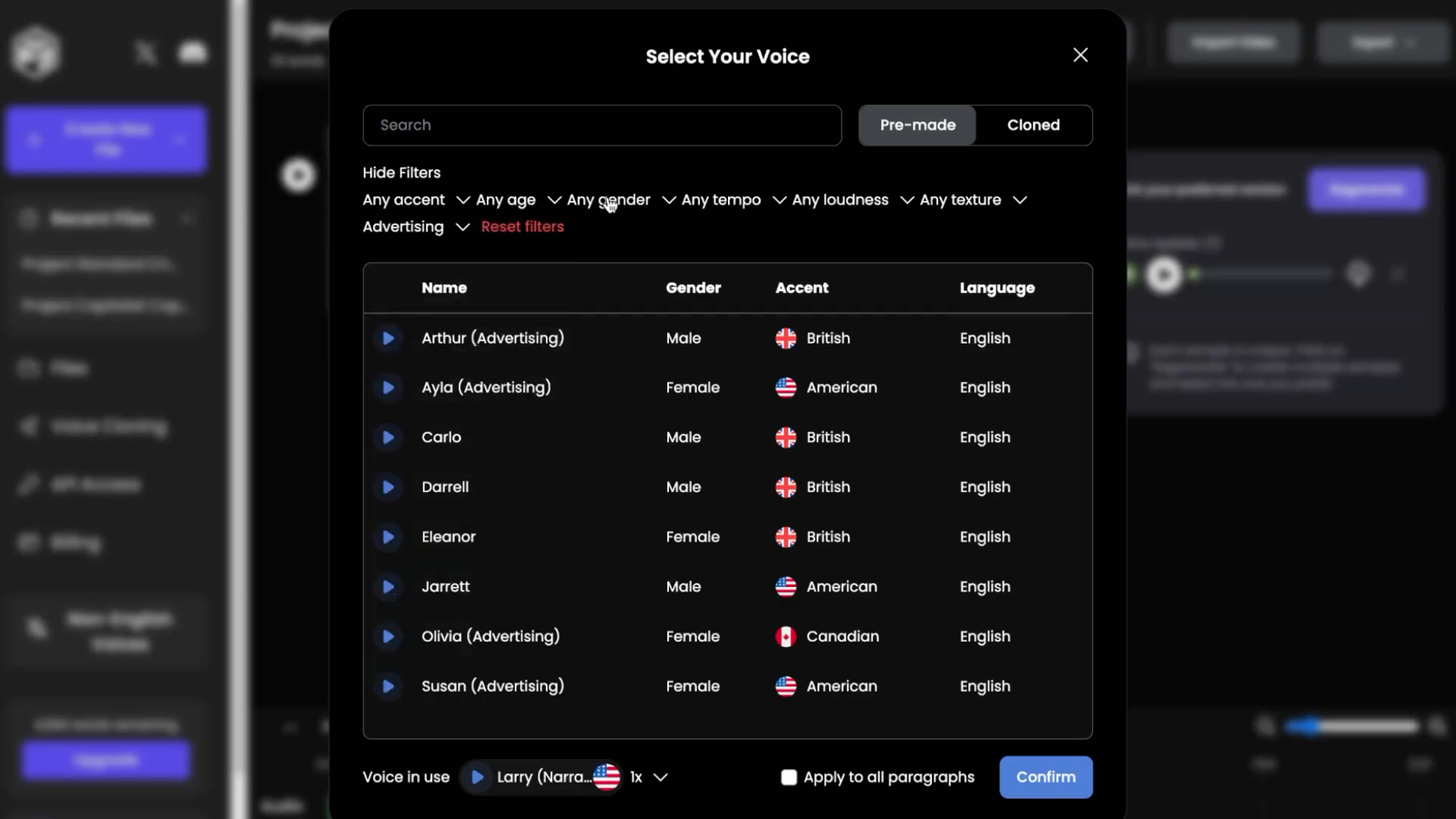Switch to the Cloned voices tab
This screenshot has height=819, width=1456.
pos(1033,126)
